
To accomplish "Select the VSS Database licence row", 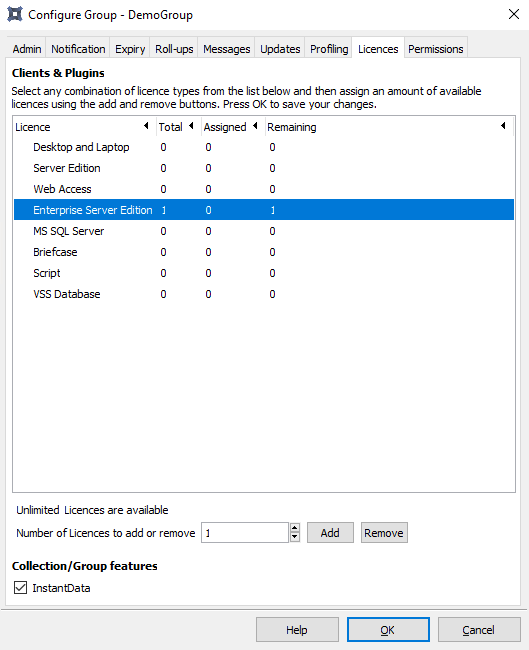I will [264, 294].
